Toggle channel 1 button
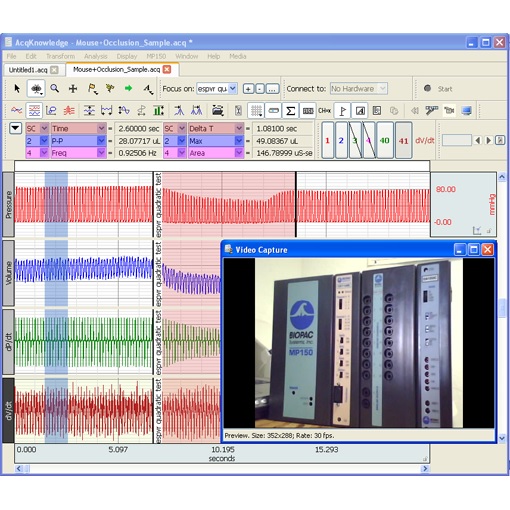 [327, 140]
